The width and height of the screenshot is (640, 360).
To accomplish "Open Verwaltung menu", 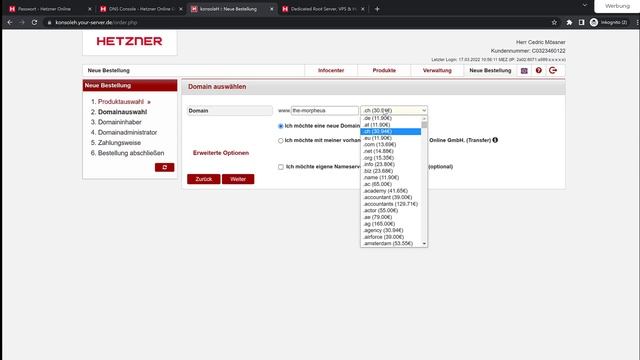I will pos(437,71).
